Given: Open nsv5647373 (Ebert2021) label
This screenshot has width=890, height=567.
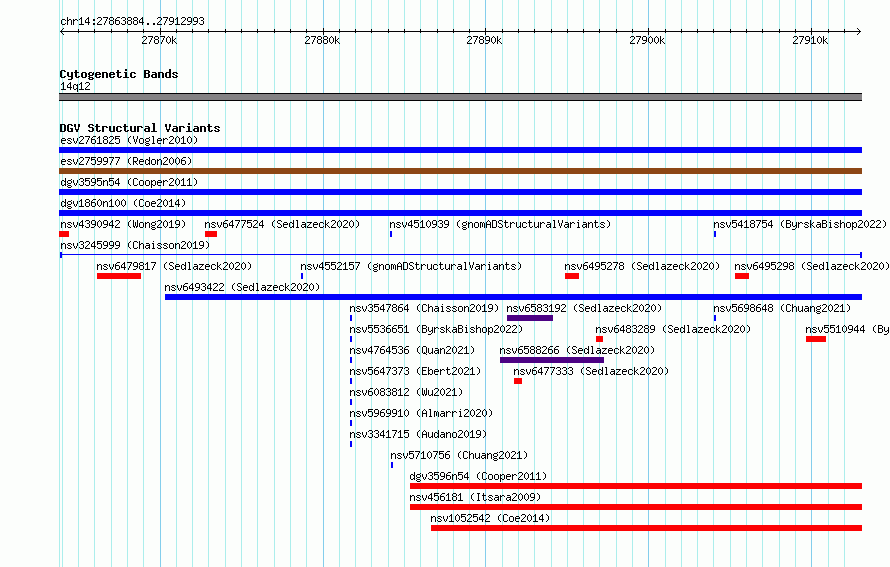Looking at the screenshot, I should (415, 371).
